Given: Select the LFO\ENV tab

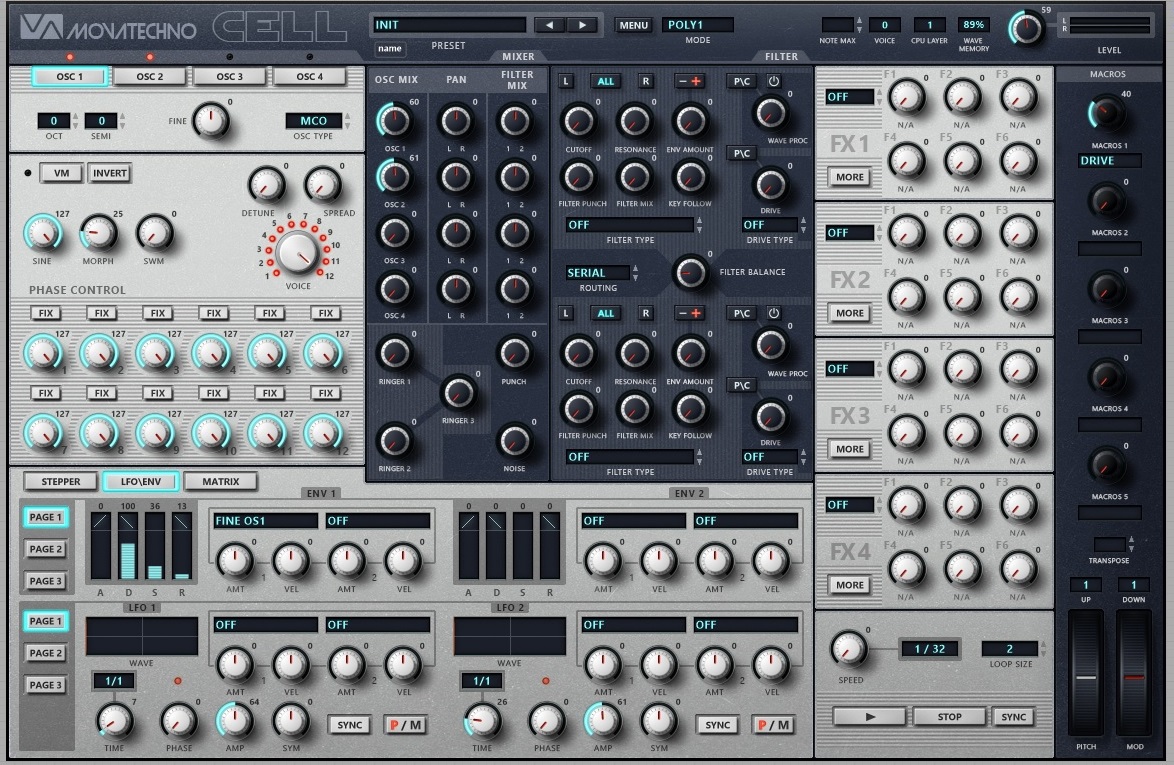Looking at the screenshot, I should point(141,481).
